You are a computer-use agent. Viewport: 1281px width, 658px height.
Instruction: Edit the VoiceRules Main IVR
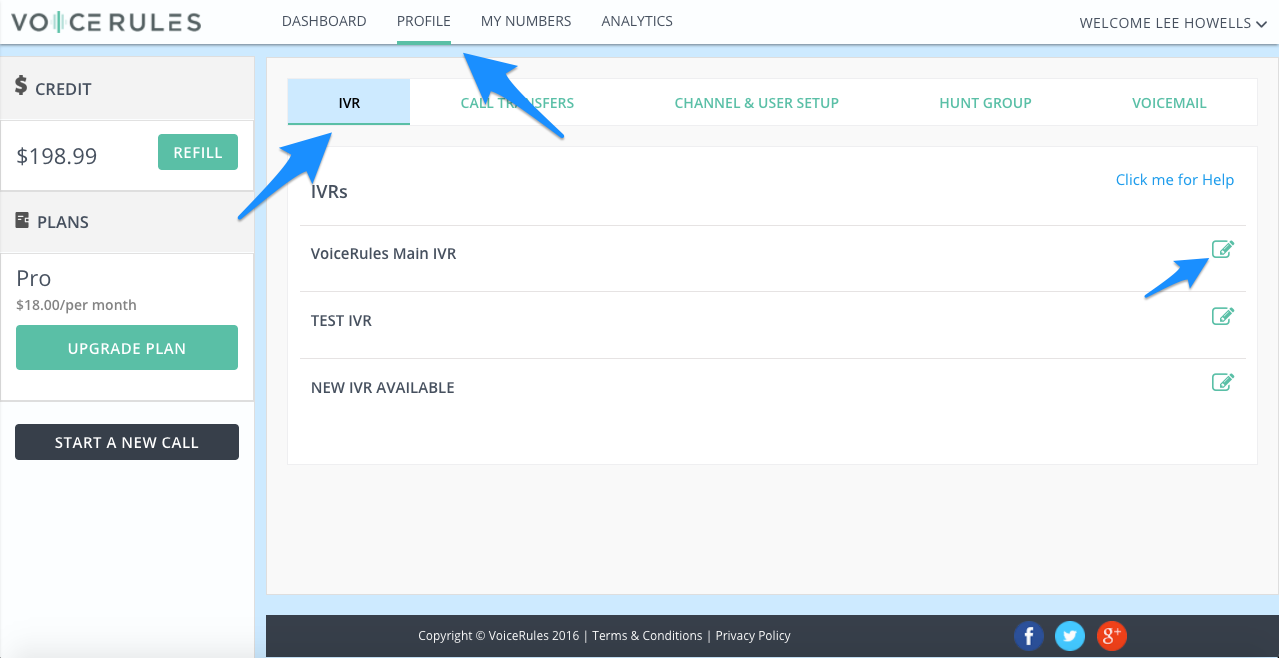(x=1222, y=249)
